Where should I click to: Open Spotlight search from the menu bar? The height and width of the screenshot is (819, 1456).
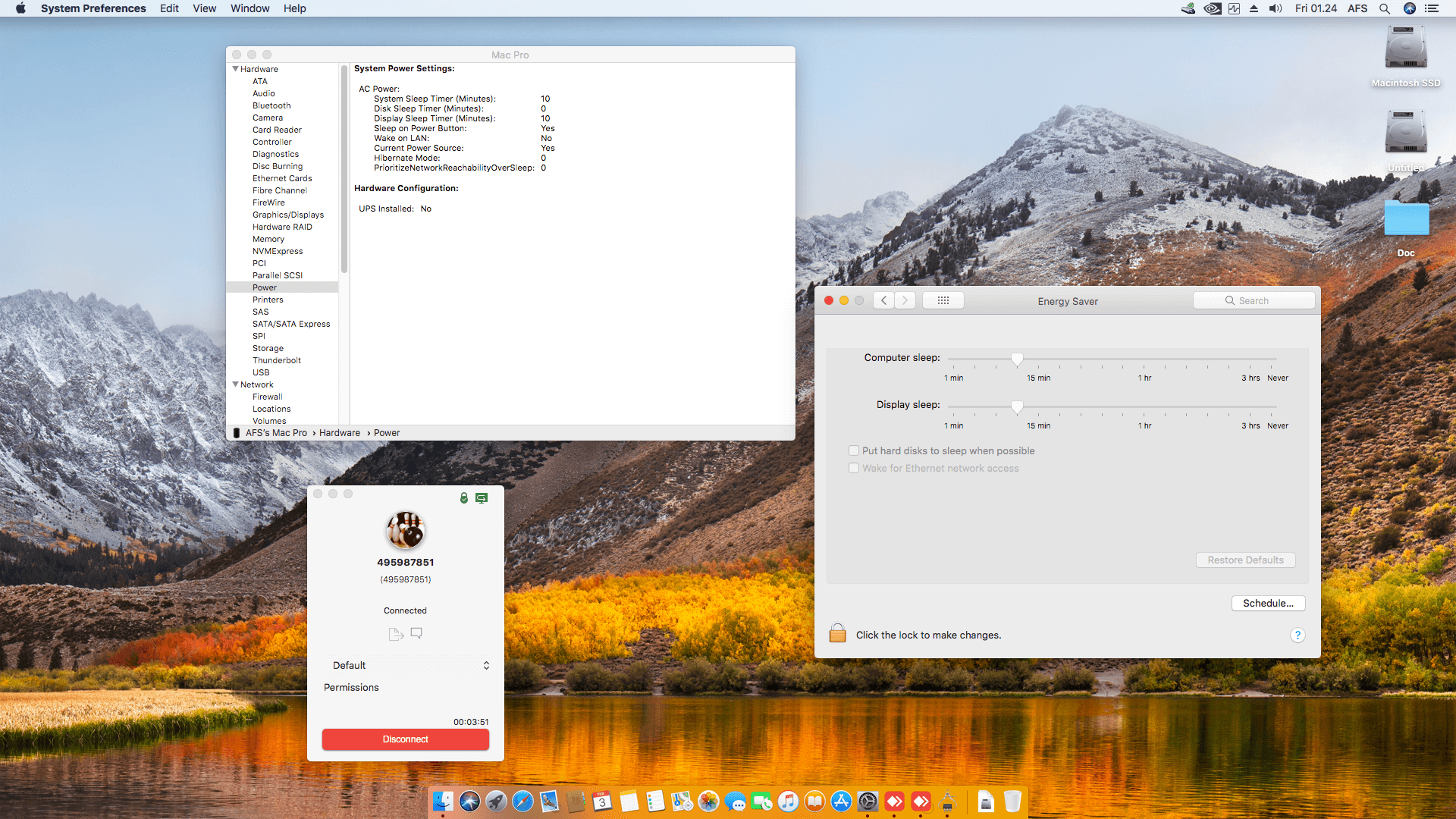tap(1385, 8)
